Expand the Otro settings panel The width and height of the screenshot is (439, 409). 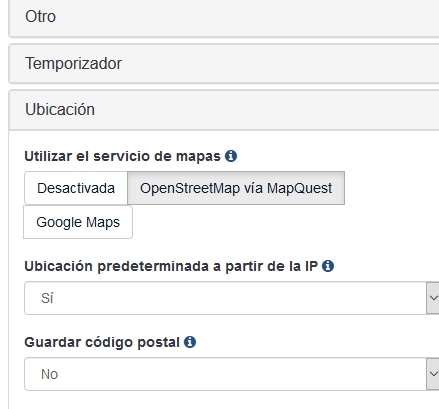click(x=224, y=17)
